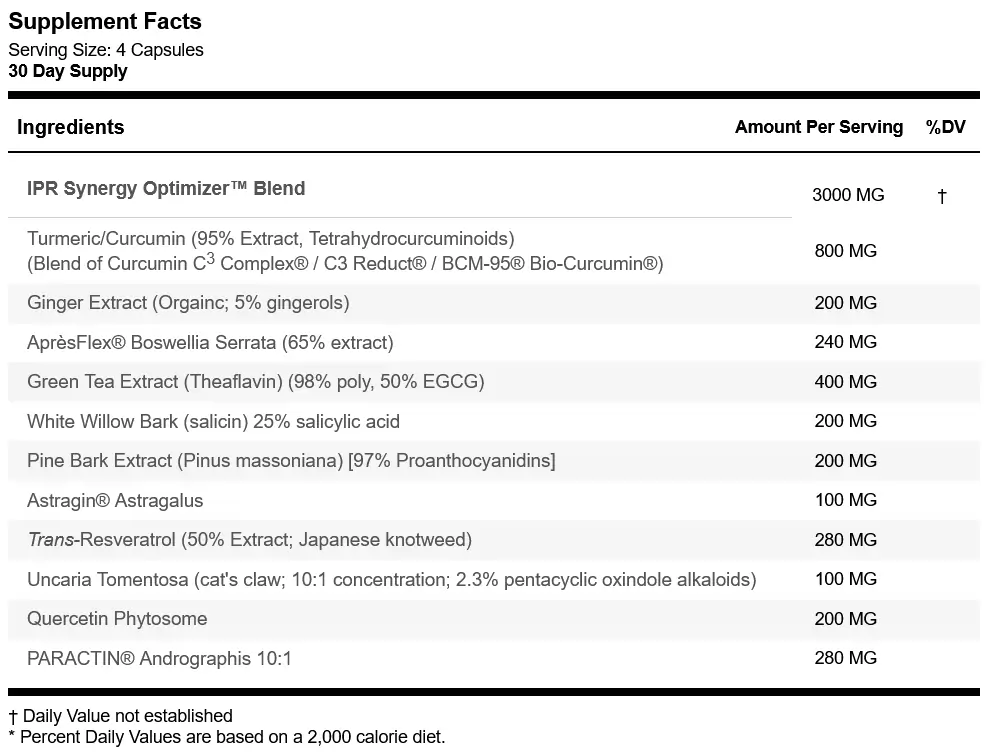Screen dimensions: 986x756
Task: Click the Amount Per Serving column header
Action: 819,127
